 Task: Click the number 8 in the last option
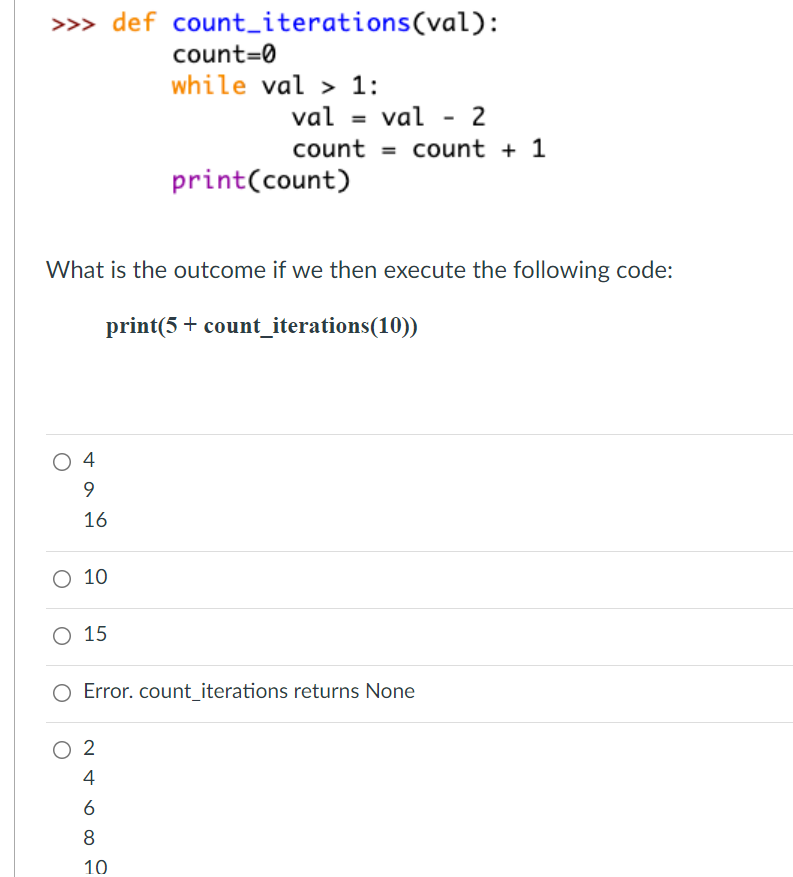pyautogui.click(x=89, y=837)
